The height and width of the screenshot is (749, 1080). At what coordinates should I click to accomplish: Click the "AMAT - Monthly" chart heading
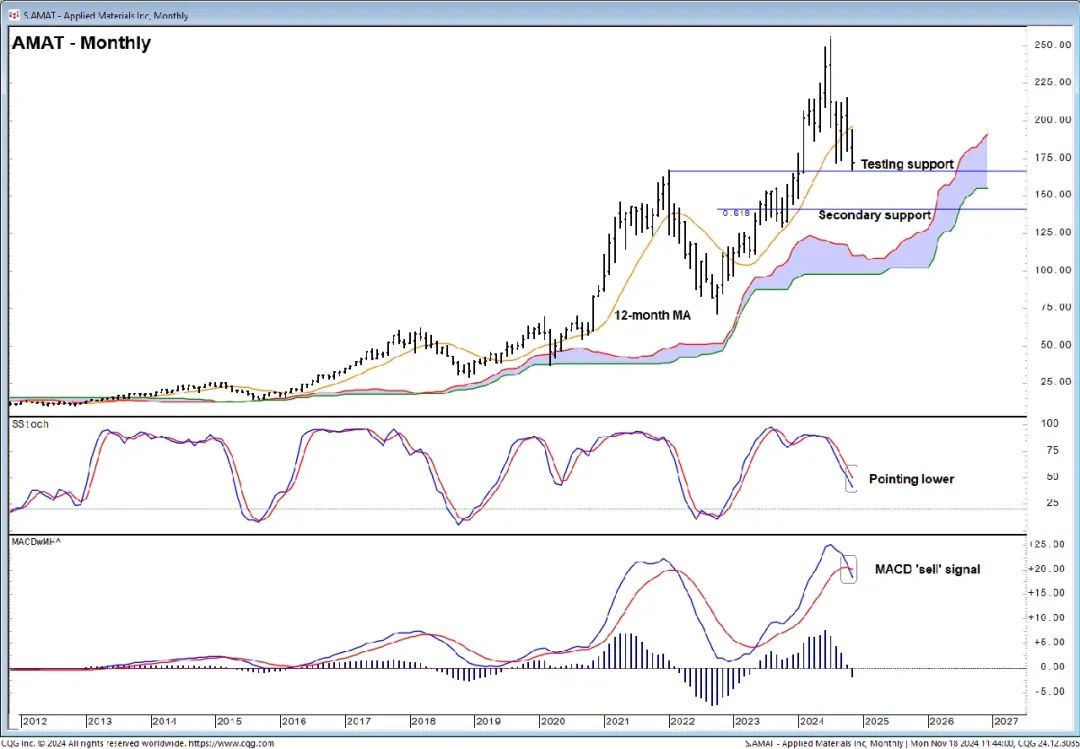pos(81,43)
